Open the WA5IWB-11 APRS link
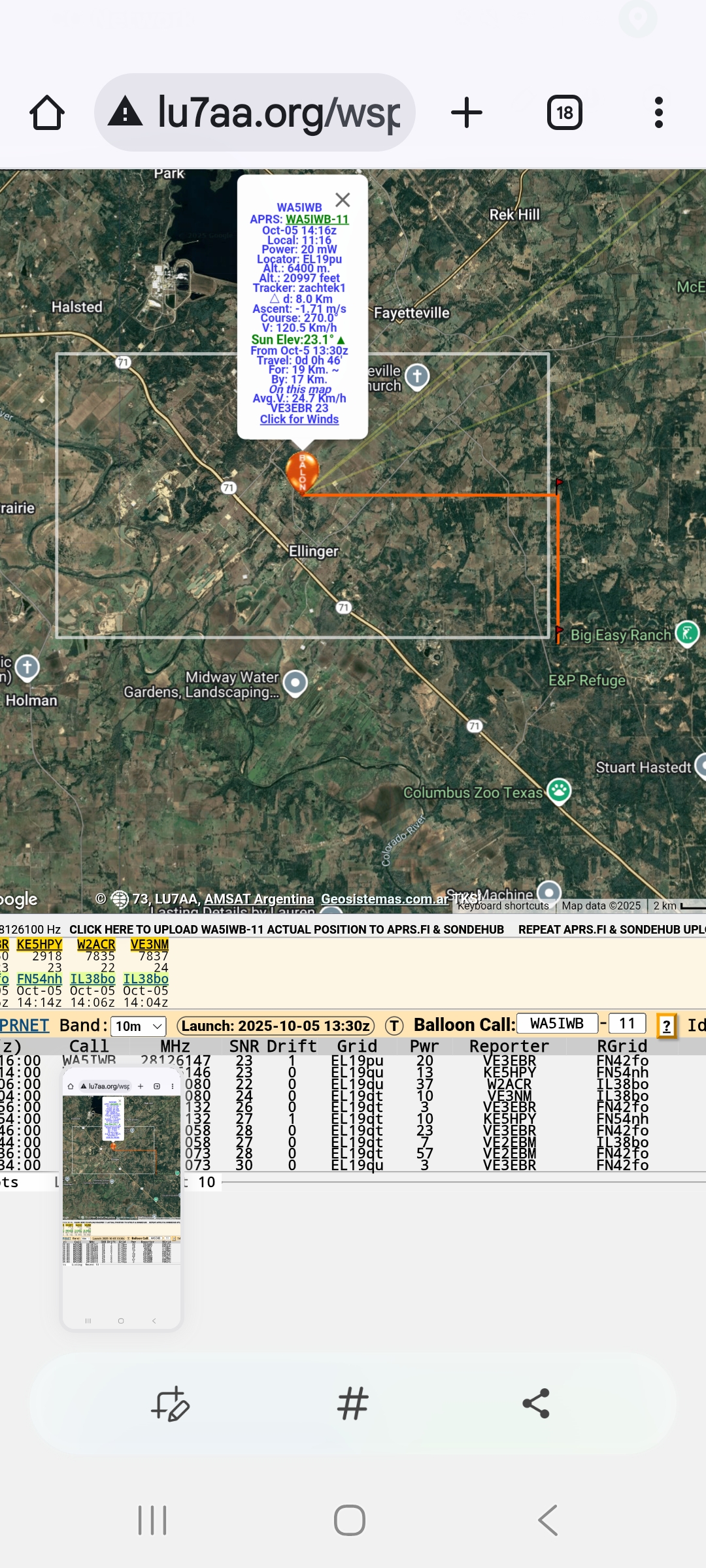706x1568 pixels. point(317,220)
